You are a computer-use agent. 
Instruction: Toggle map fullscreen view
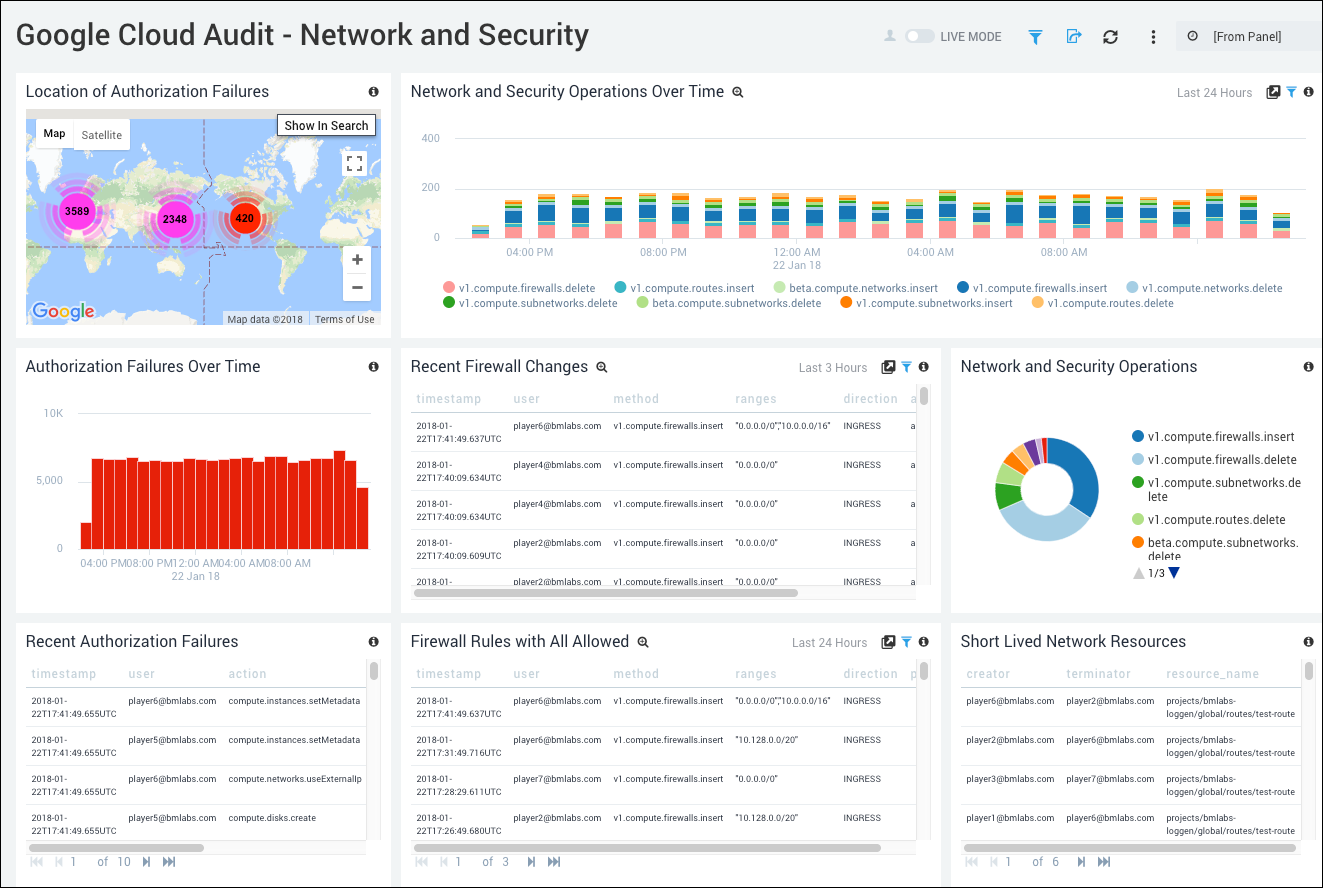[354, 164]
